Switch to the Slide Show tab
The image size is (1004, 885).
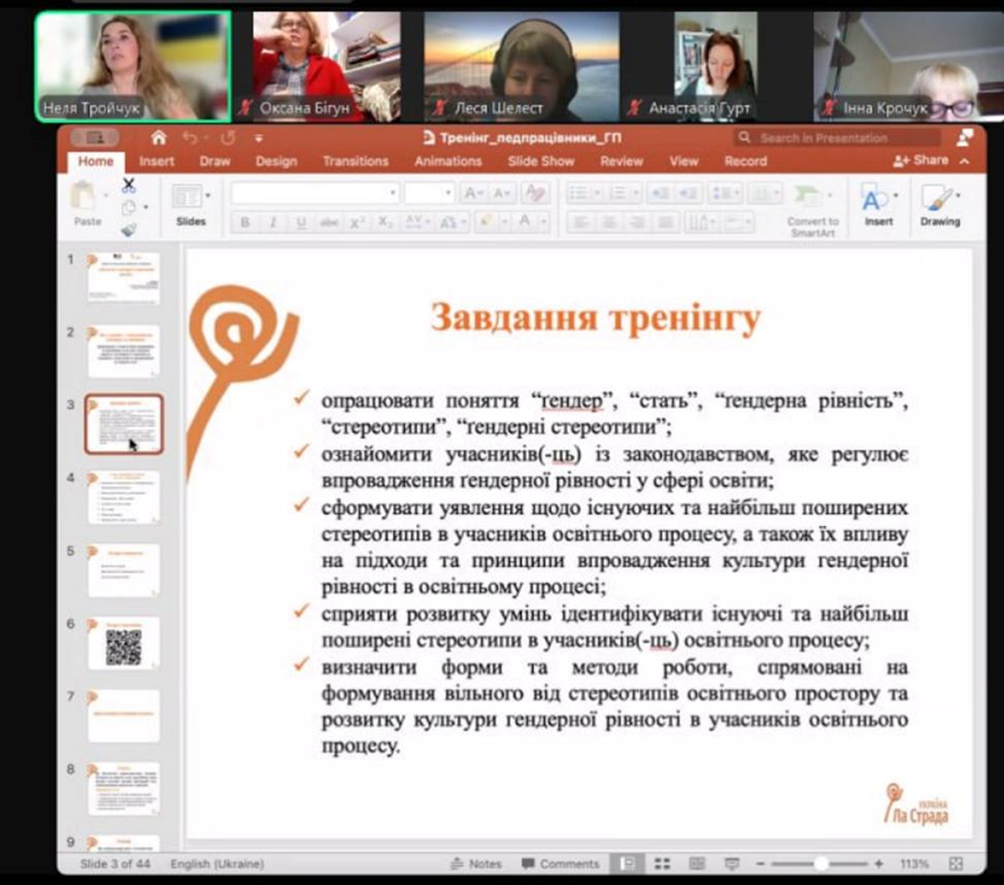(541, 161)
